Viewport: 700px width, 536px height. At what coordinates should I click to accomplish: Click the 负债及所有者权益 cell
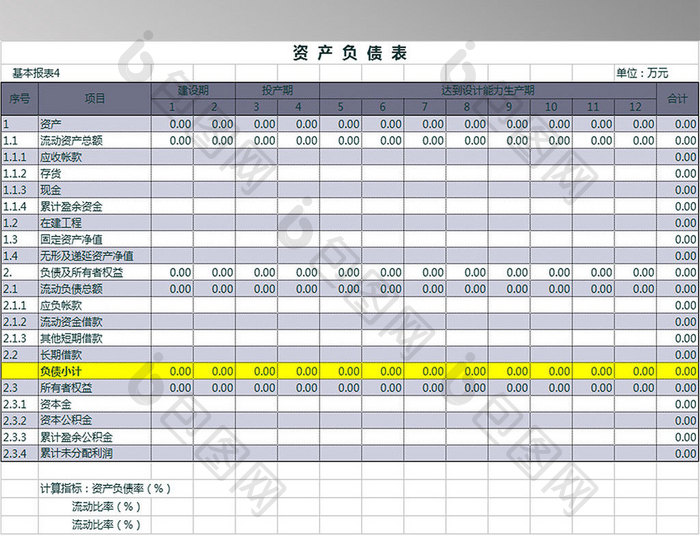82,272
